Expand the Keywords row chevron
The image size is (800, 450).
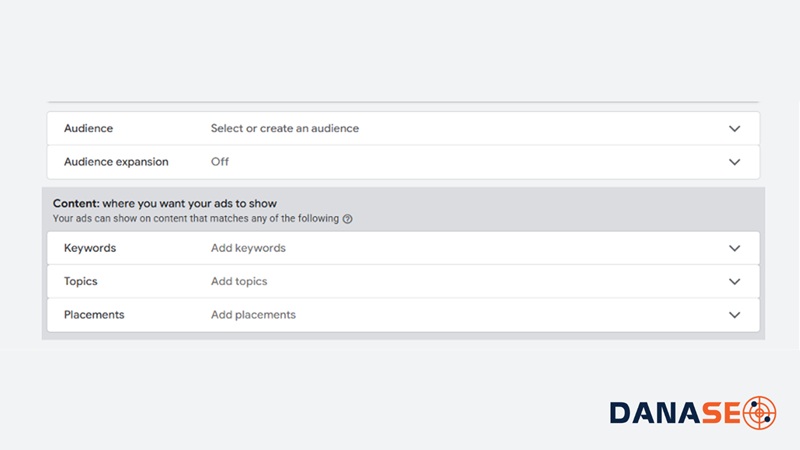734,248
